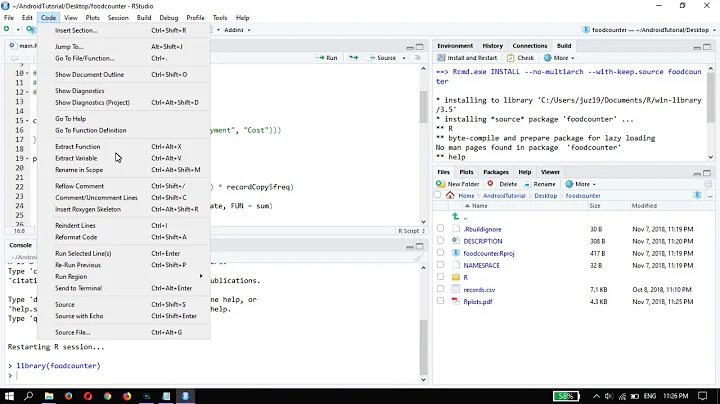Check the NAMESPACE file checkbox

pyautogui.click(x=440, y=265)
